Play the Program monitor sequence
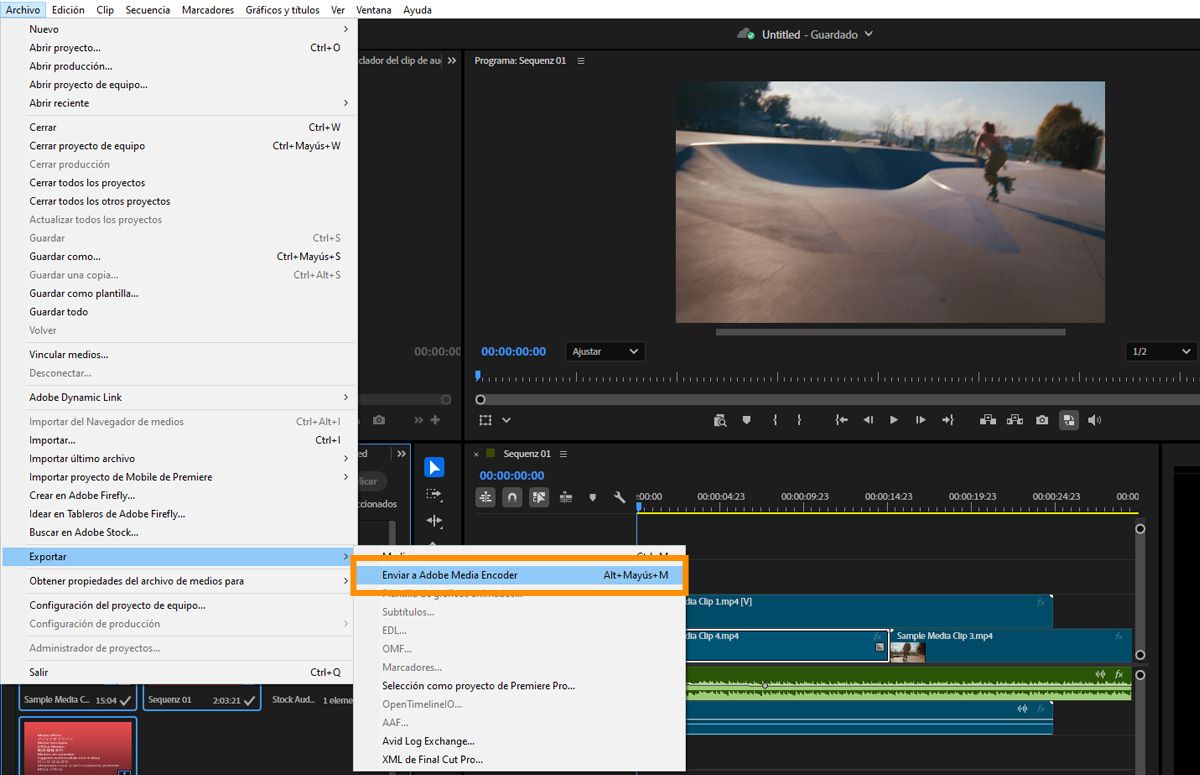The image size is (1200, 775). [x=894, y=421]
